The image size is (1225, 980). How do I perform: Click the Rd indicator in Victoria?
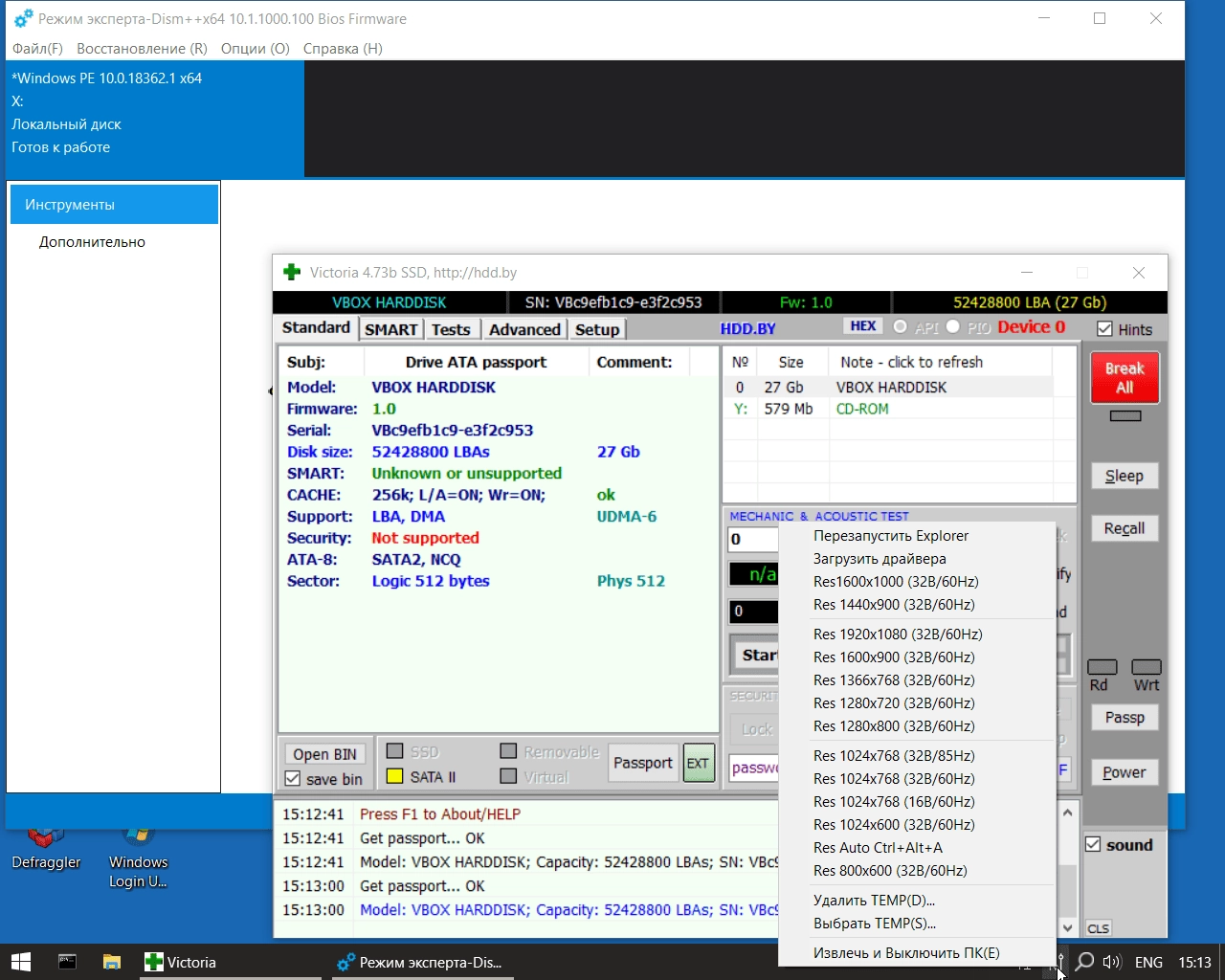(1102, 667)
